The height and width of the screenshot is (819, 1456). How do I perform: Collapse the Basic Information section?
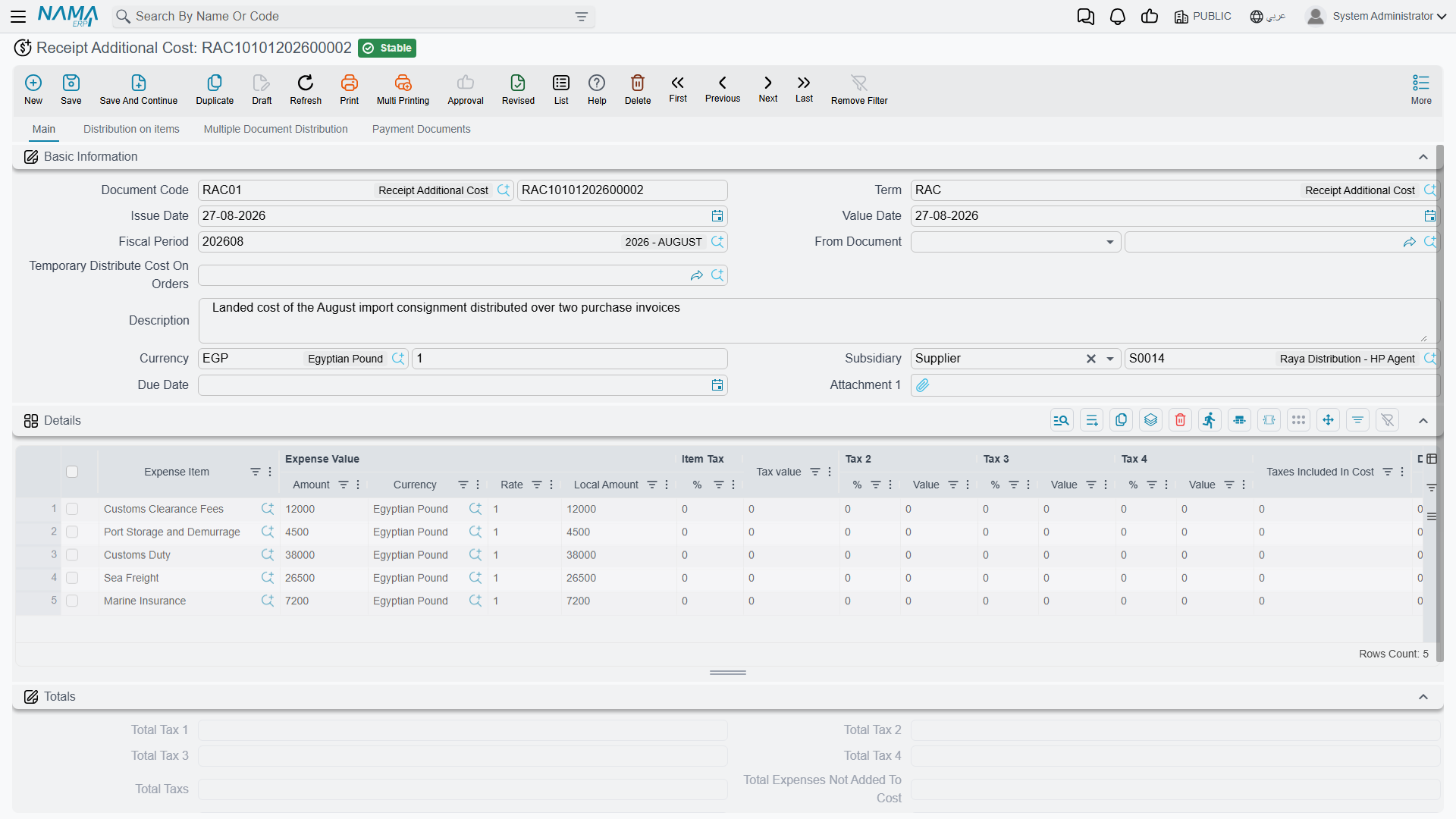1423,157
